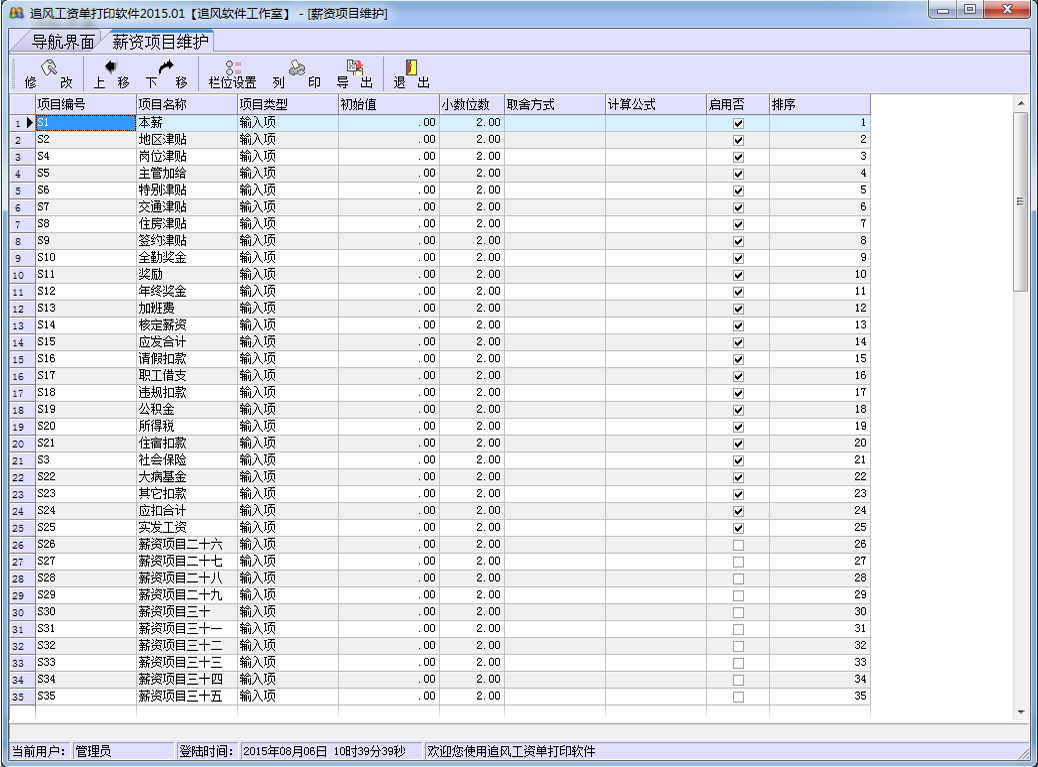Click the 导出 (Export) icon
Image resolution: width=1038 pixels, height=767 pixels.
(x=354, y=68)
